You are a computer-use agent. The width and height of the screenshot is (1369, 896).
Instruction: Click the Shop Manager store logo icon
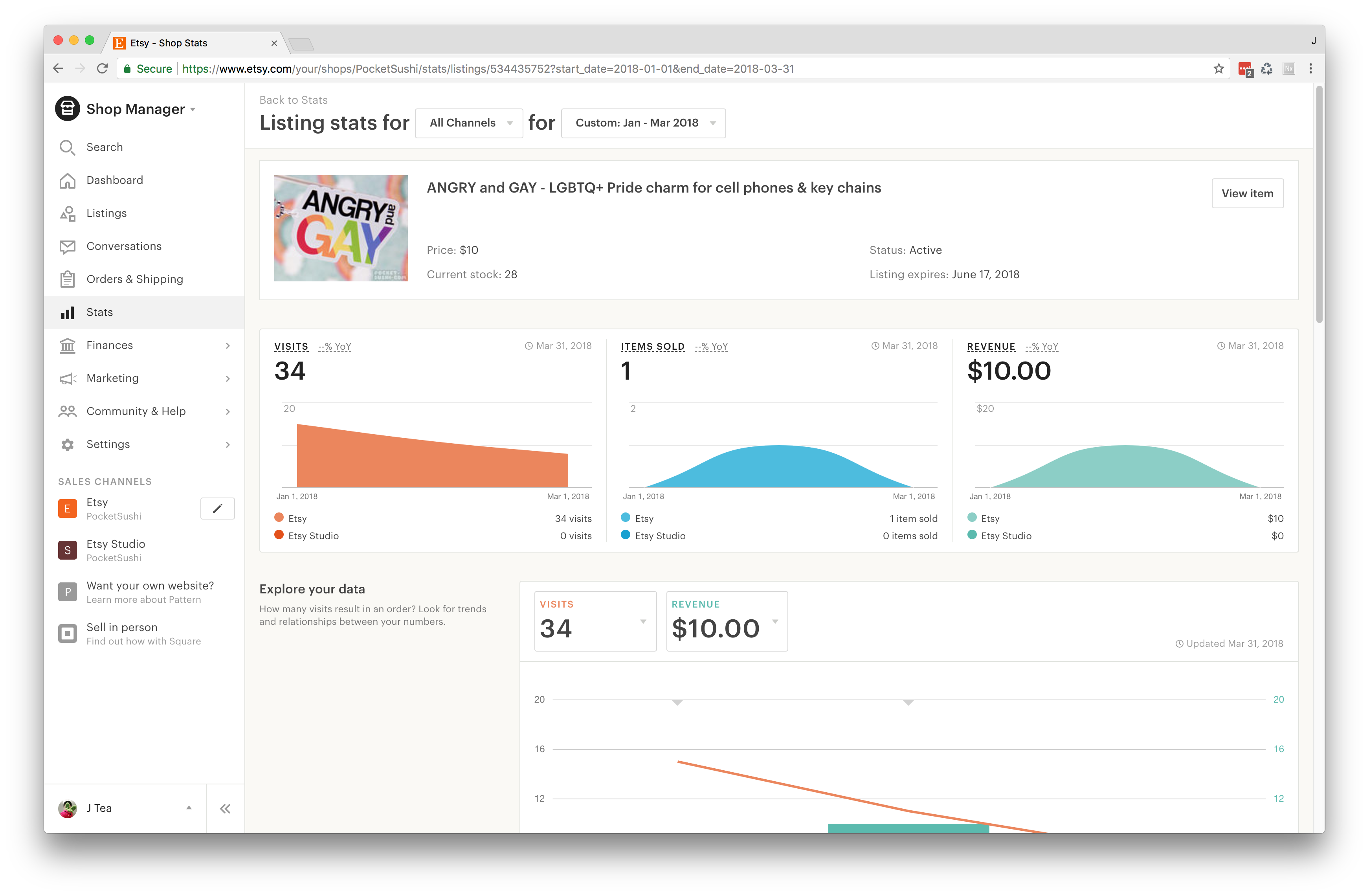tap(67, 109)
